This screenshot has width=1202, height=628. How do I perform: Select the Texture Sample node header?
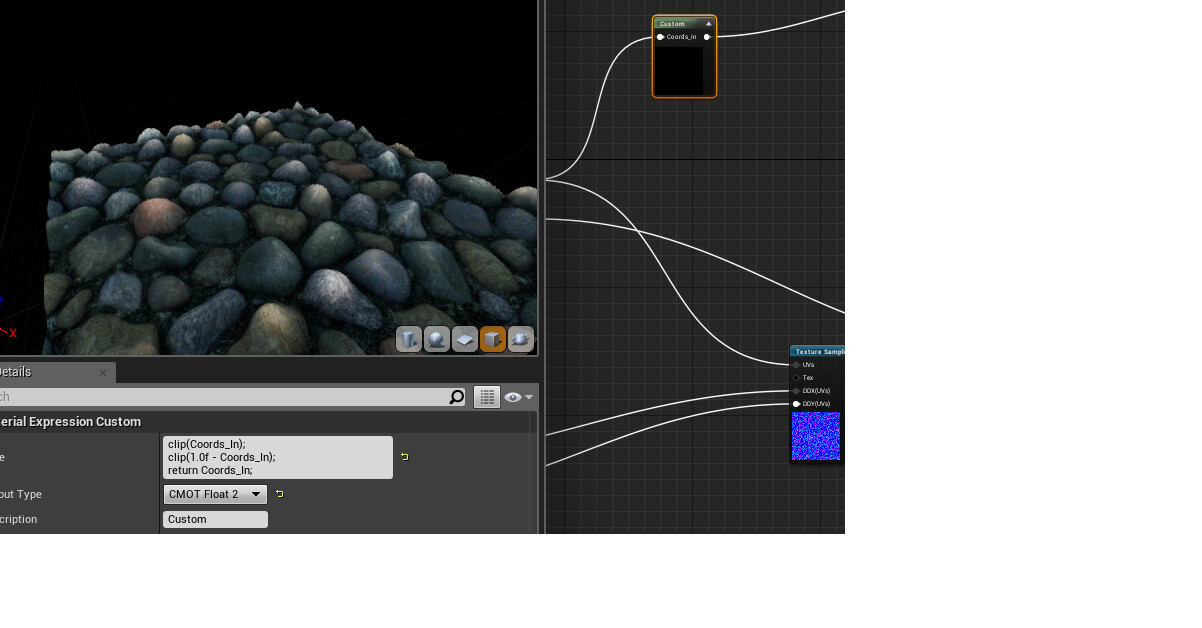click(818, 352)
